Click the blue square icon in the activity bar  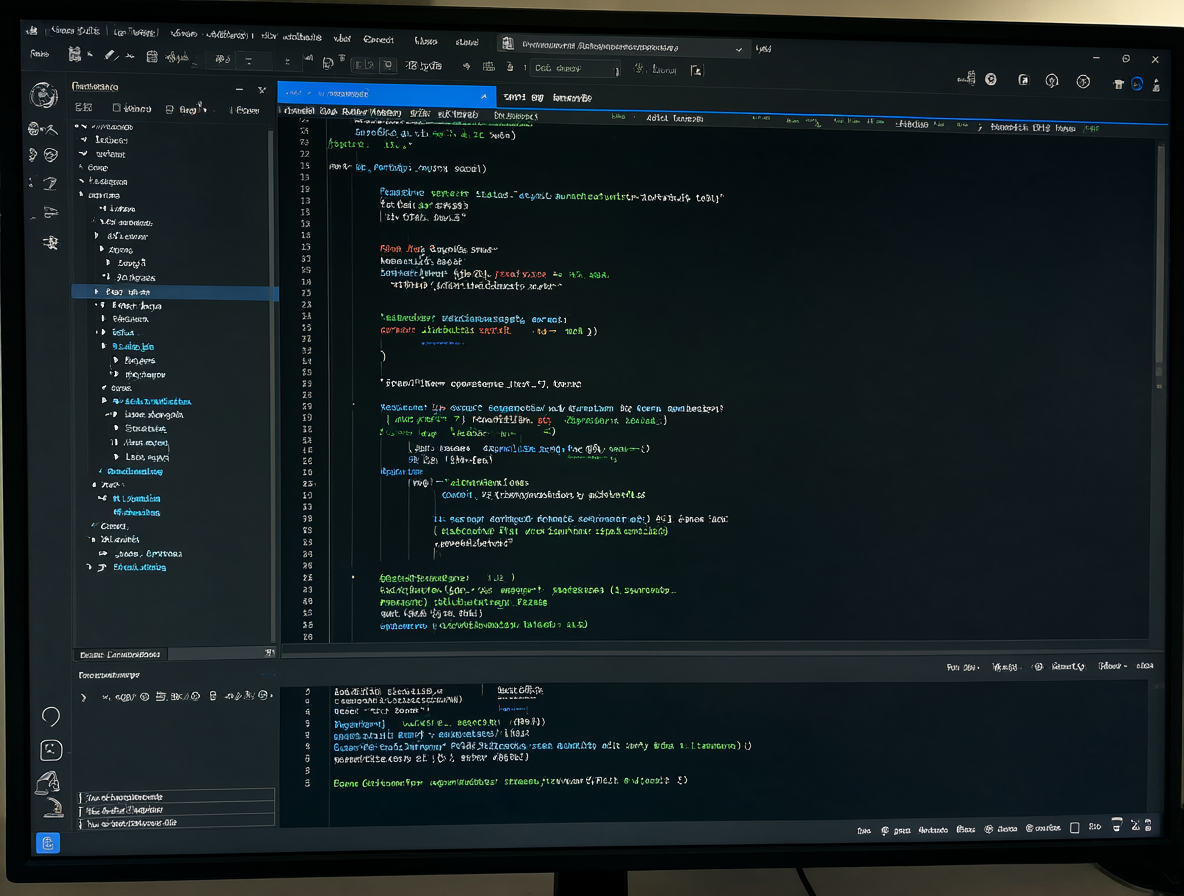click(x=48, y=842)
